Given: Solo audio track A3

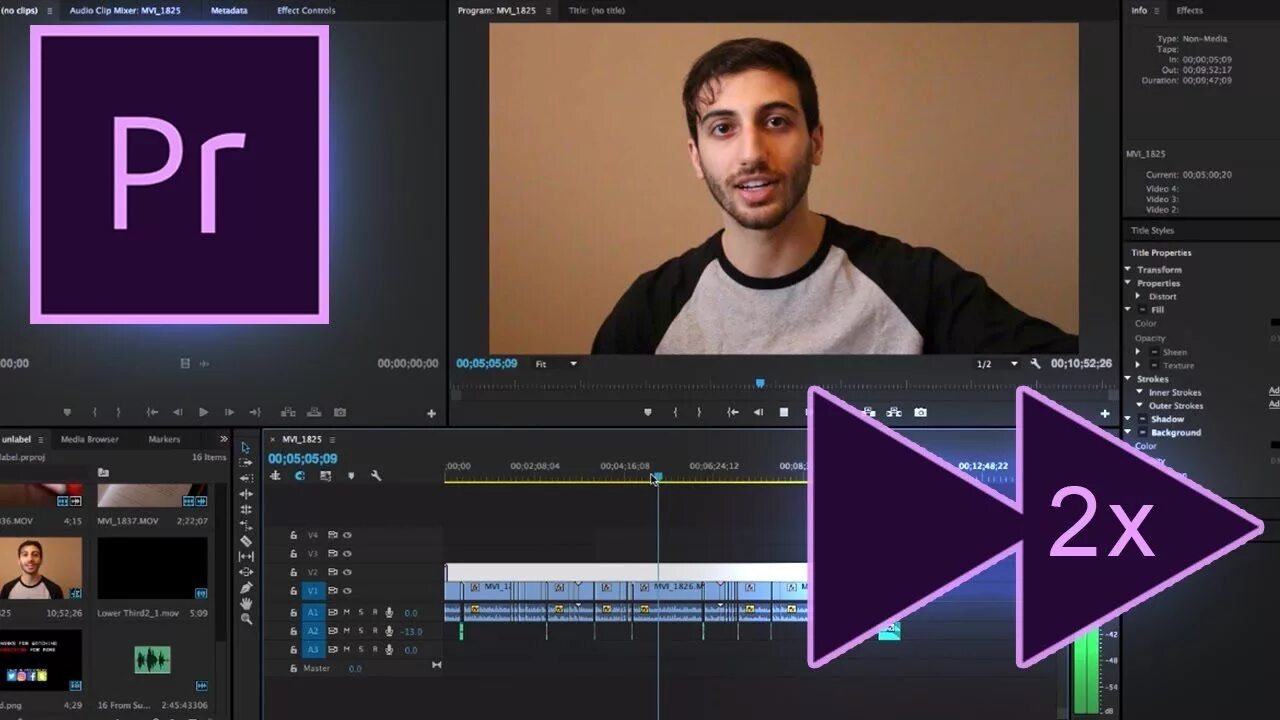Looking at the screenshot, I should pyautogui.click(x=362, y=650).
